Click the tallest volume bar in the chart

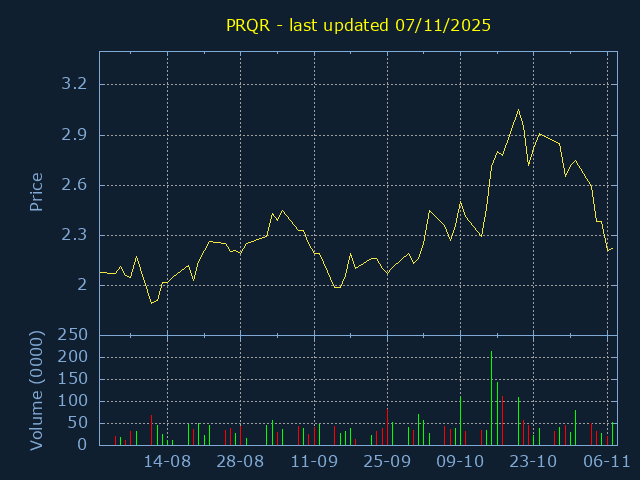491,398
